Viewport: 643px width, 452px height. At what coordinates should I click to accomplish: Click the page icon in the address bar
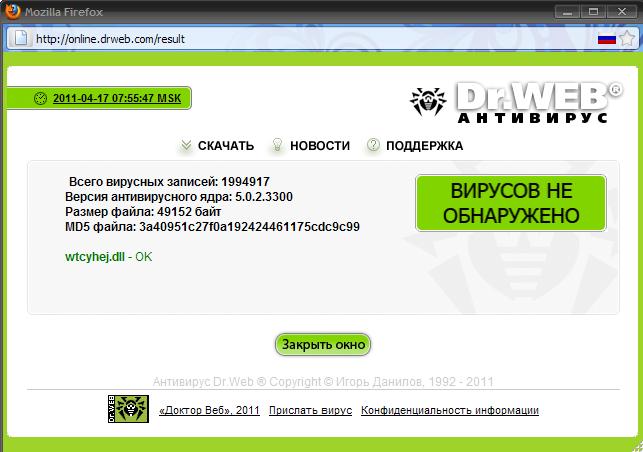coord(22,39)
